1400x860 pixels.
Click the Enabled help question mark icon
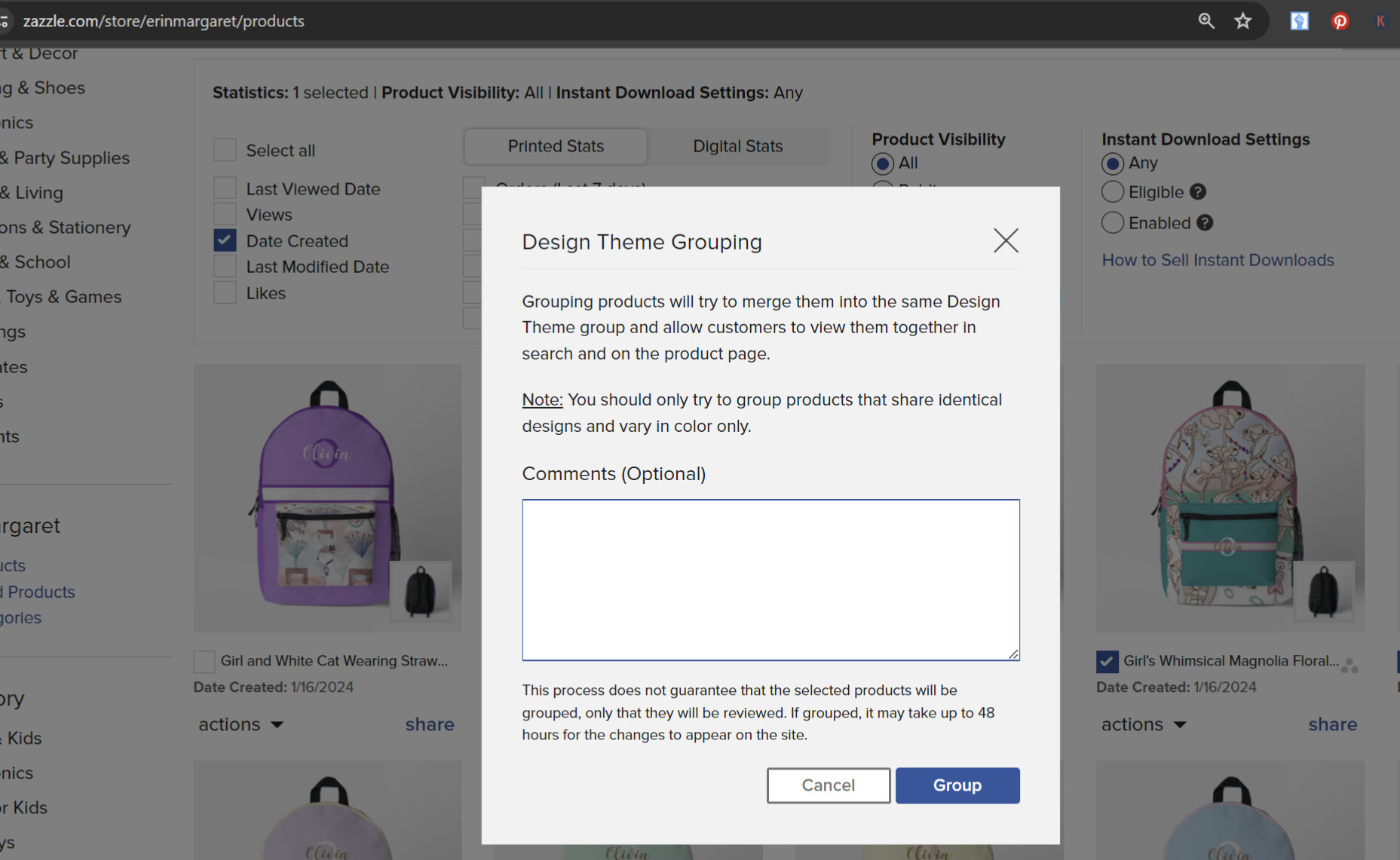pyautogui.click(x=1205, y=223)
